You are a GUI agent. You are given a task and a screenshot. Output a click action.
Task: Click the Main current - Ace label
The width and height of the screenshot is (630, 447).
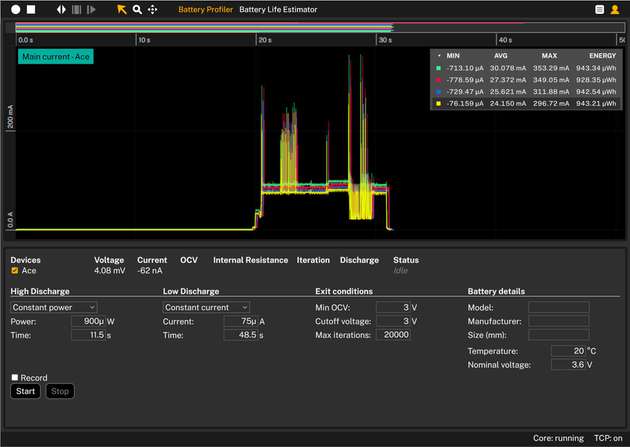[55, 56]
